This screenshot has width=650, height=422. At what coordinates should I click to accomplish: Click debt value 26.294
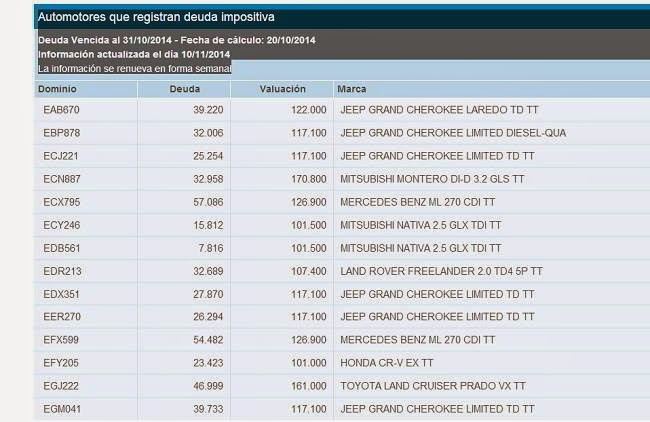(x=208, y=317)
